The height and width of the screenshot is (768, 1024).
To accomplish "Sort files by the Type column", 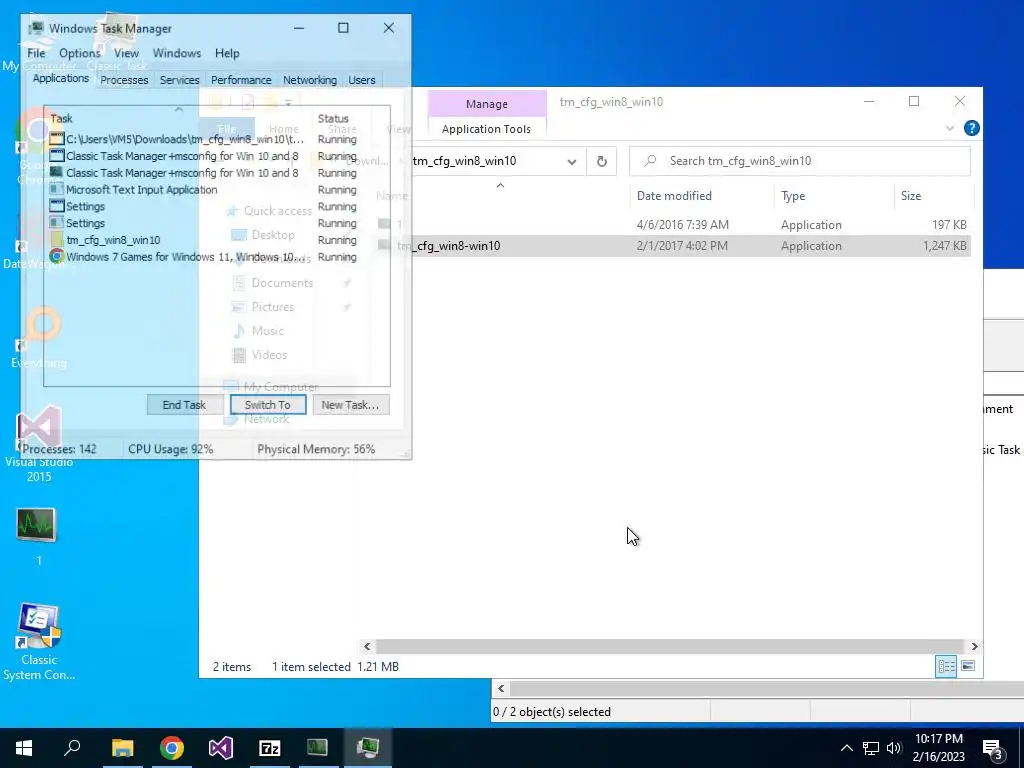I will pos(793,196).
